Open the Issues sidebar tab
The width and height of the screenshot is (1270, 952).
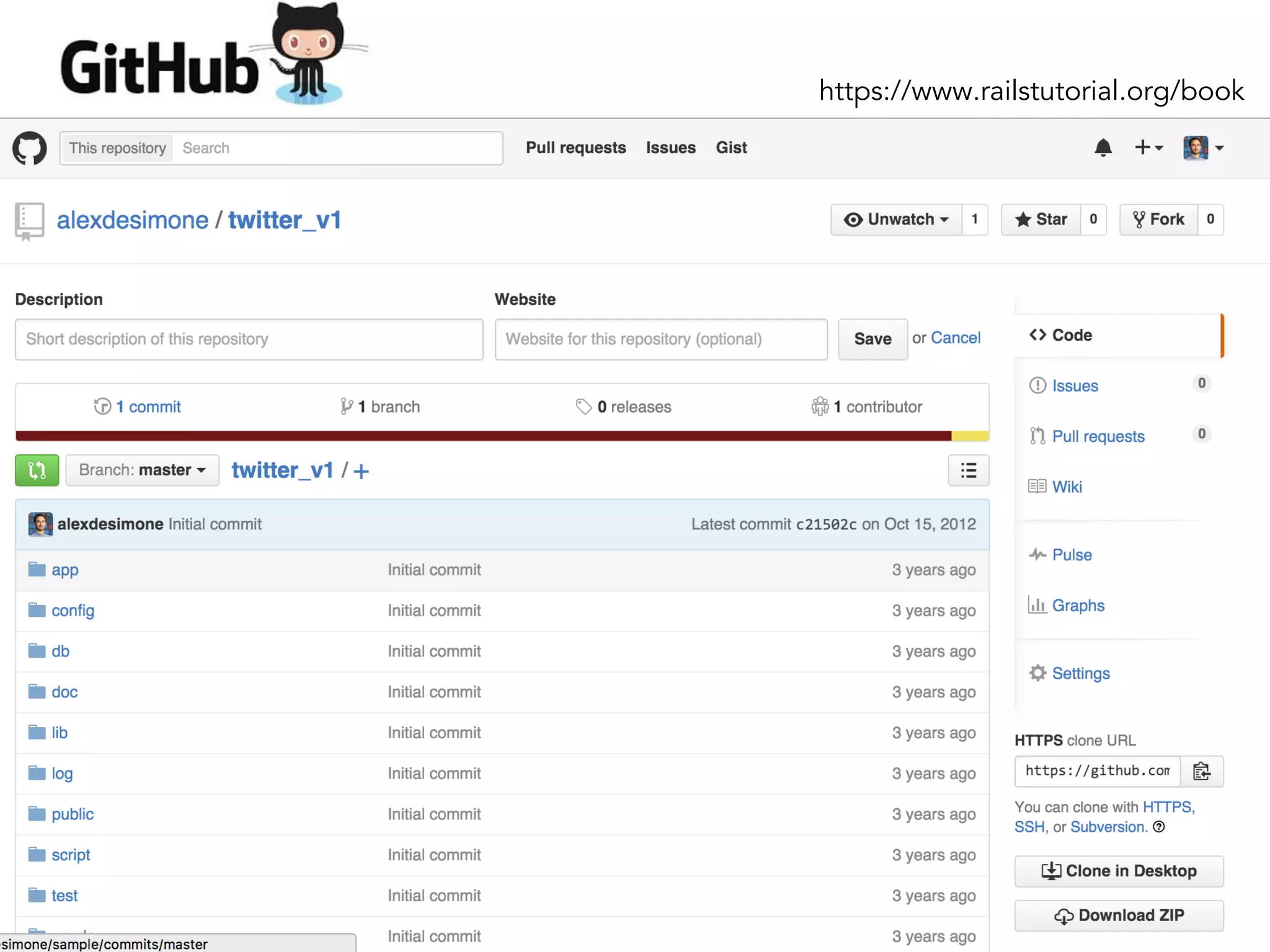pyautogui.click(x=1075, y=386)
